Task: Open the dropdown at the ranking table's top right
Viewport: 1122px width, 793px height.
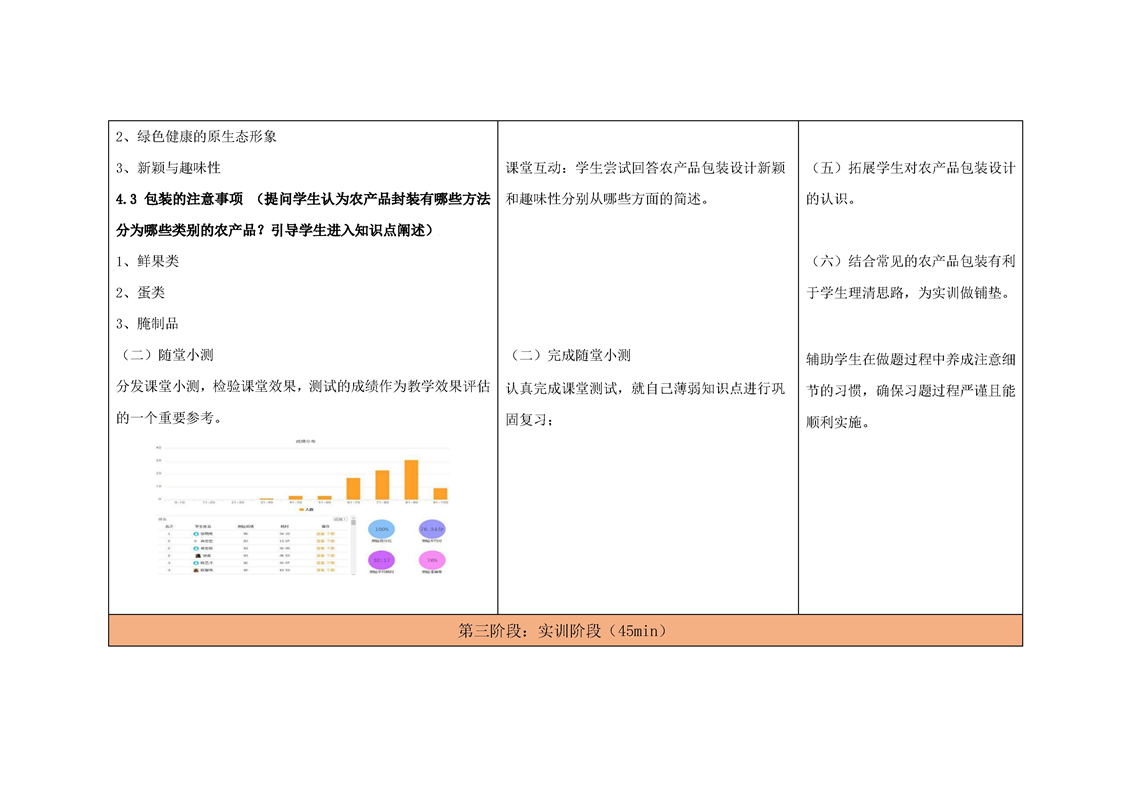Action: [x=342, y=520]
